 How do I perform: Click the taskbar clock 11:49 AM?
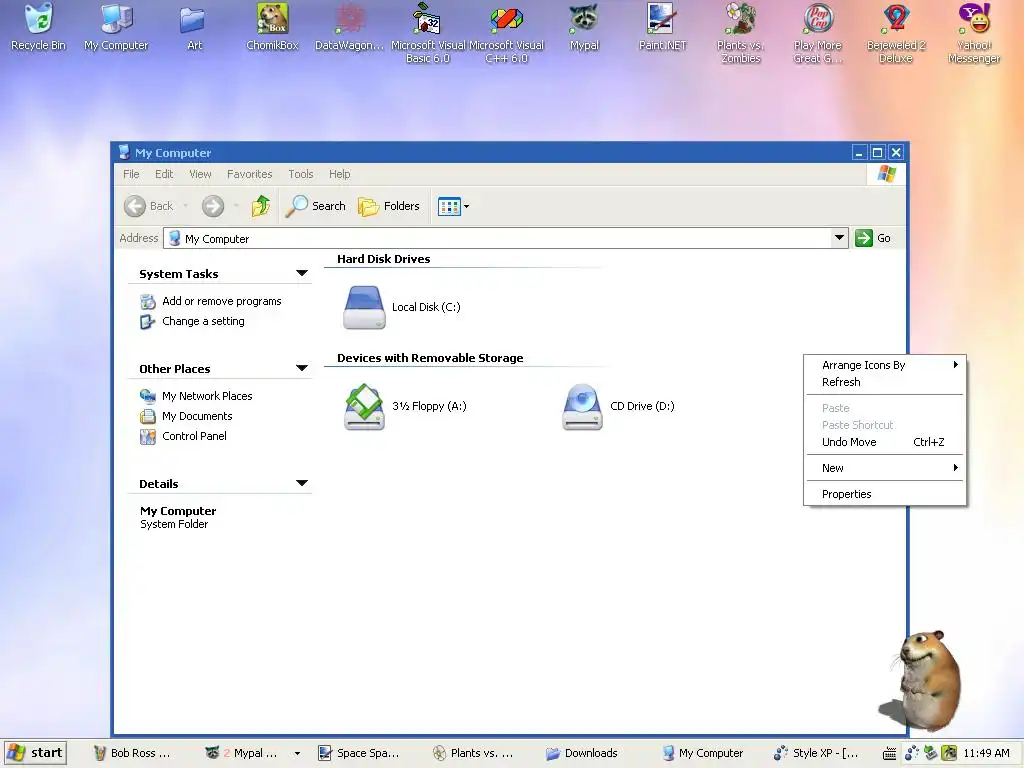986,753
